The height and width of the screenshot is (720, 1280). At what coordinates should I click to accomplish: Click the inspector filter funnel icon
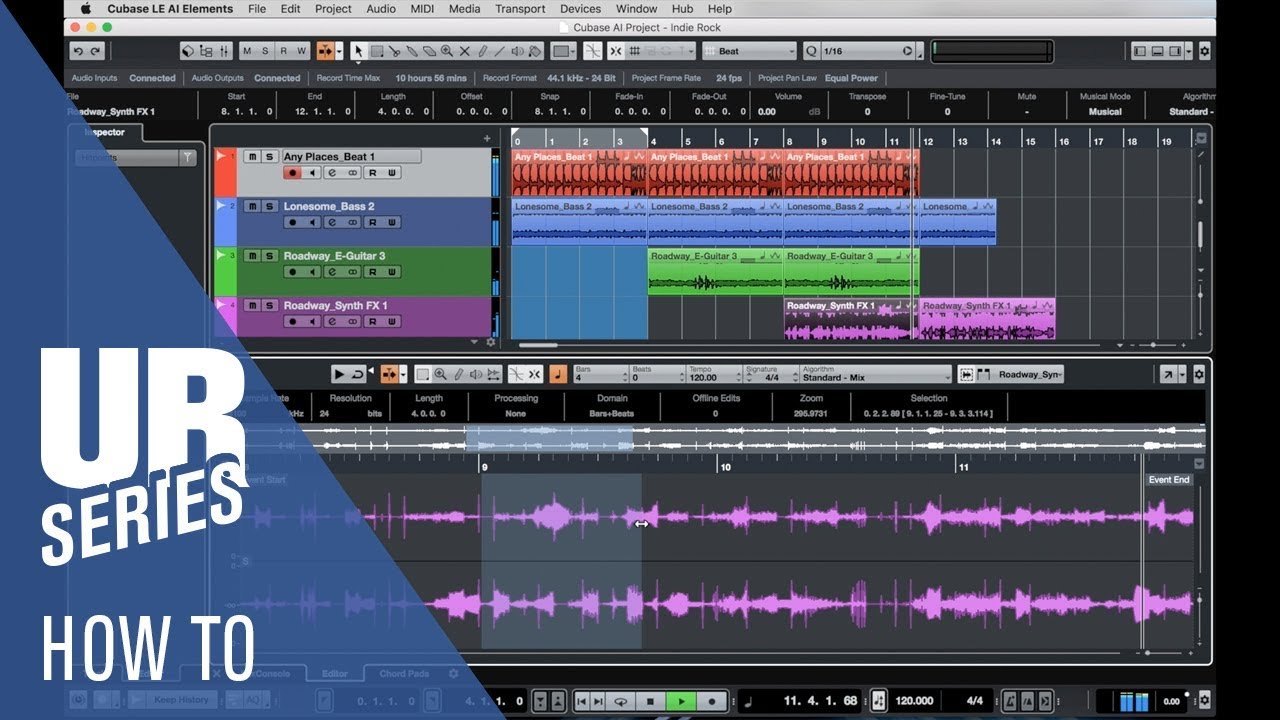pos(187,157)
